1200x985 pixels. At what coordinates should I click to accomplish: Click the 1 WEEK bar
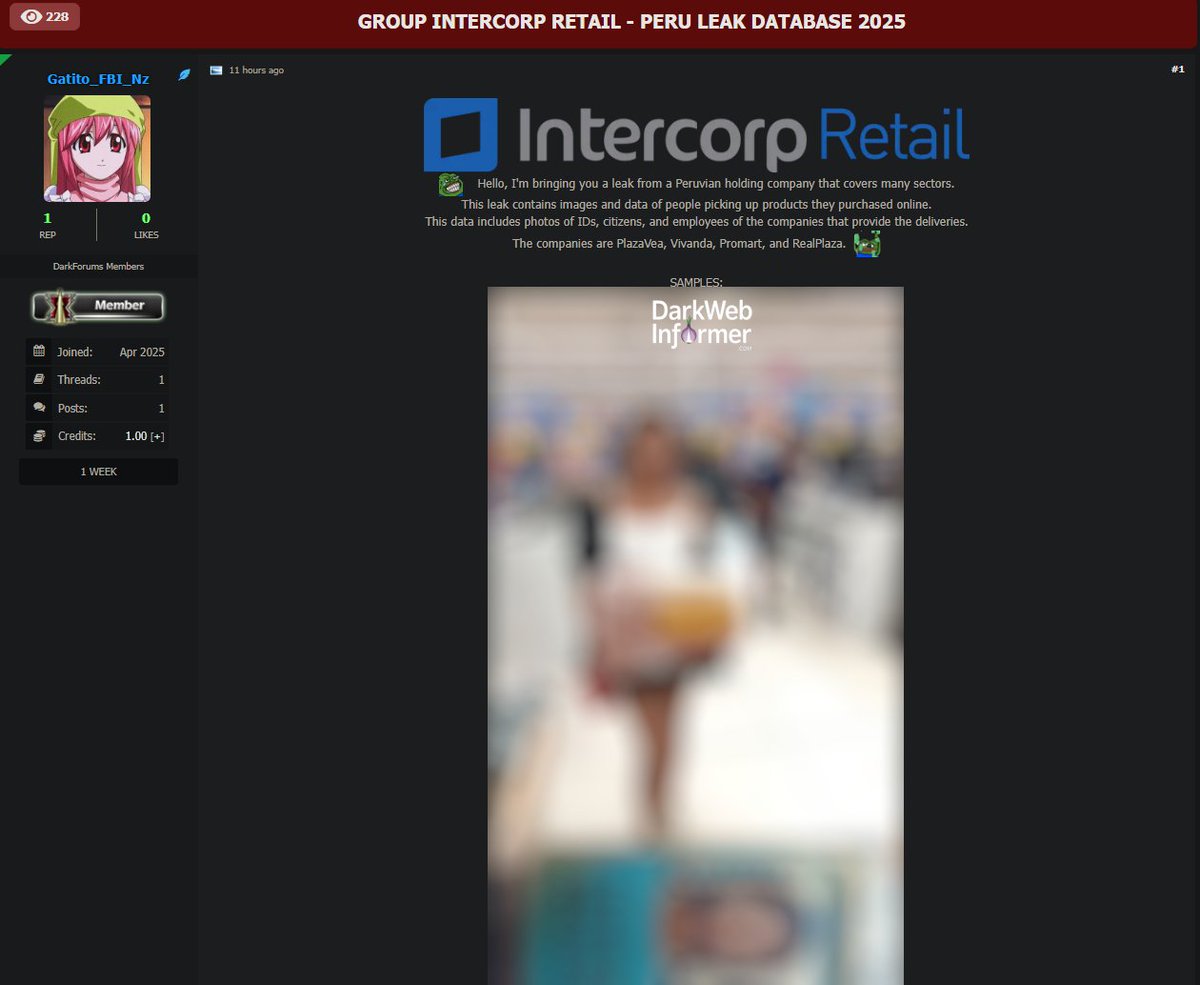click(x=99, y=471)
